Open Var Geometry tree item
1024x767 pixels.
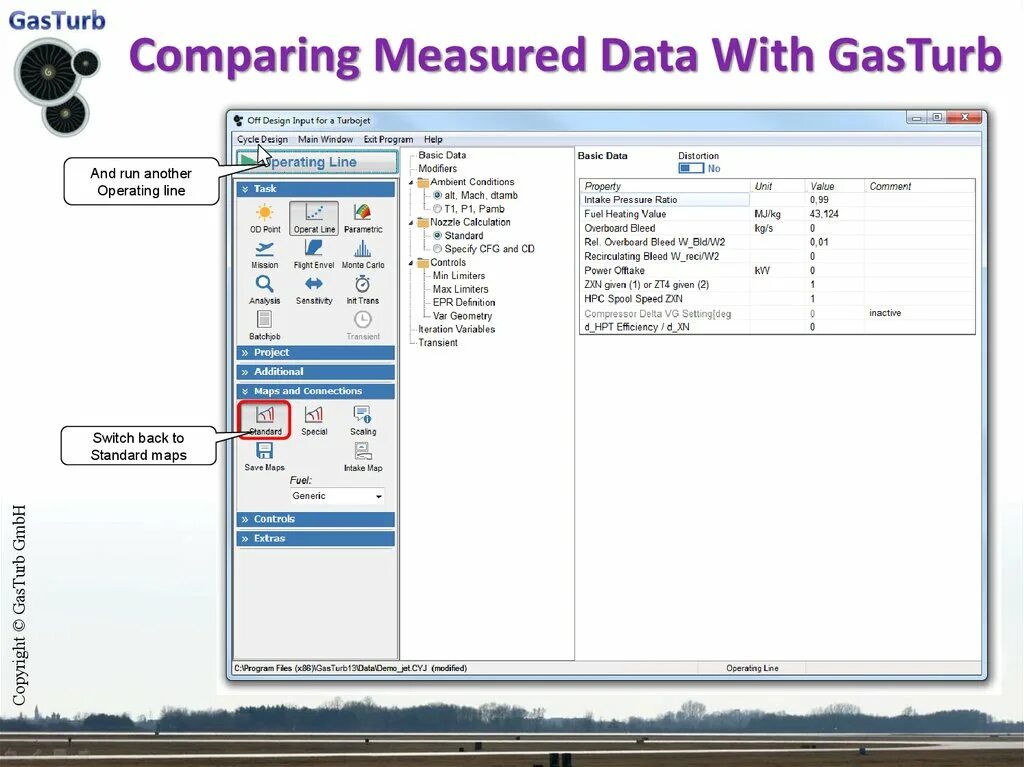coord(462,316)
